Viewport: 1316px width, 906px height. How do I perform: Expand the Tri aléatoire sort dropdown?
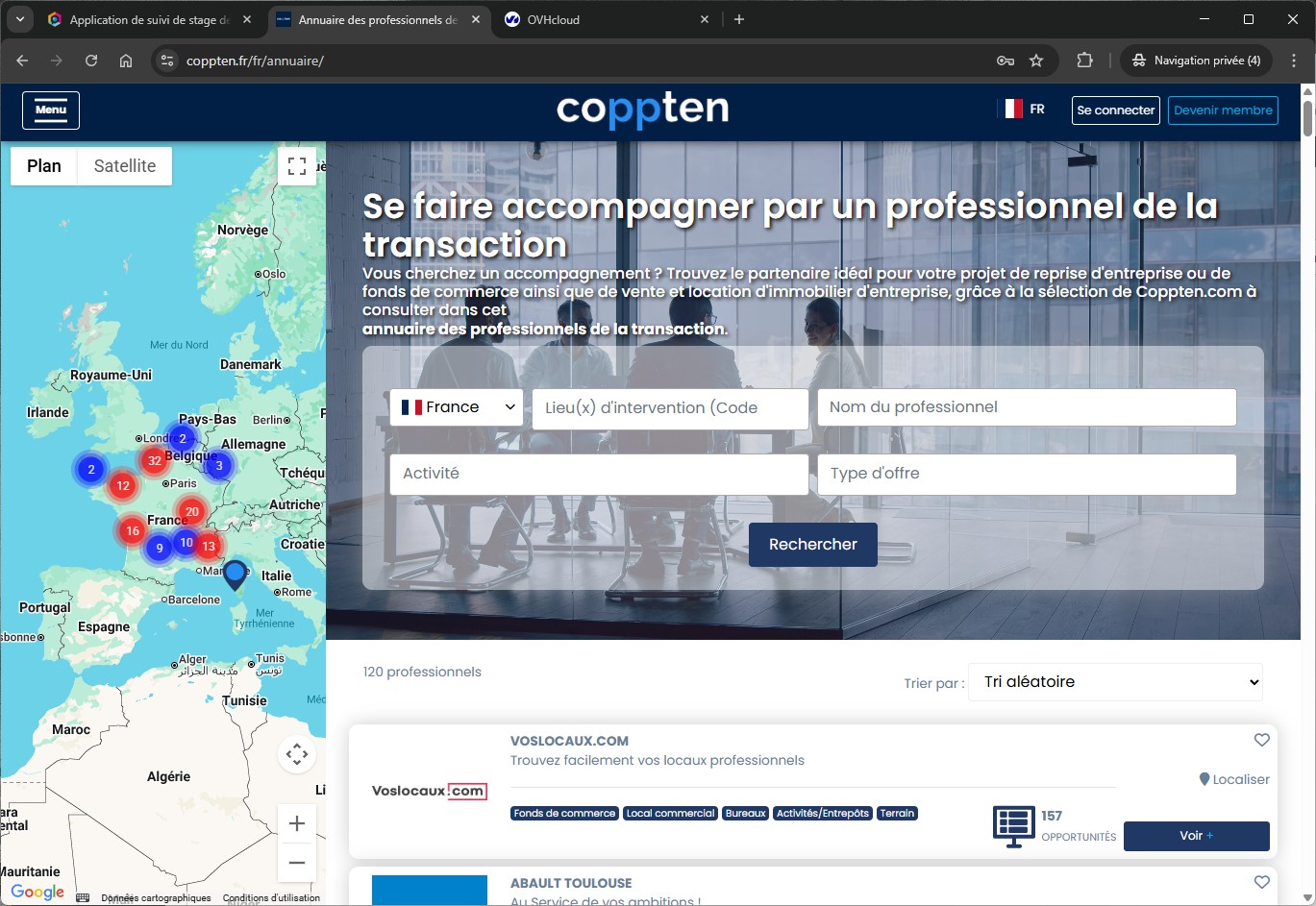[1115, 682]
